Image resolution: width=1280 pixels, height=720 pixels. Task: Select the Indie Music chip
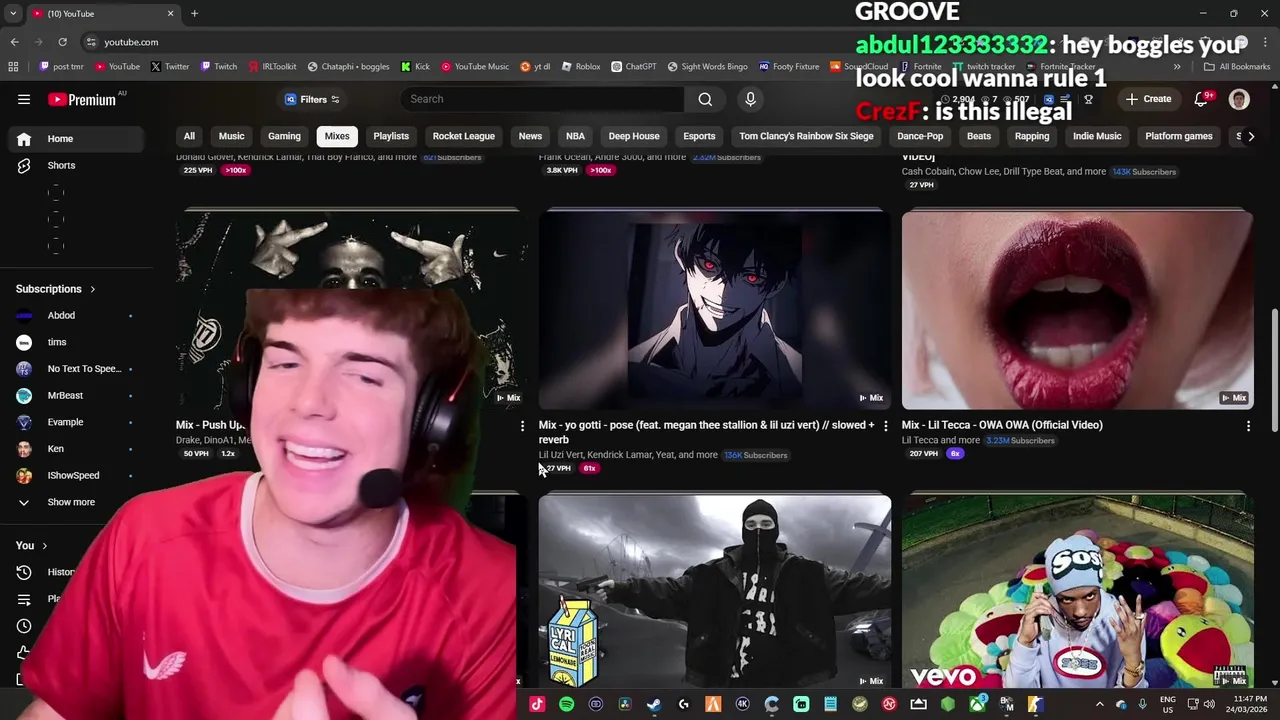click(1097, 136)
